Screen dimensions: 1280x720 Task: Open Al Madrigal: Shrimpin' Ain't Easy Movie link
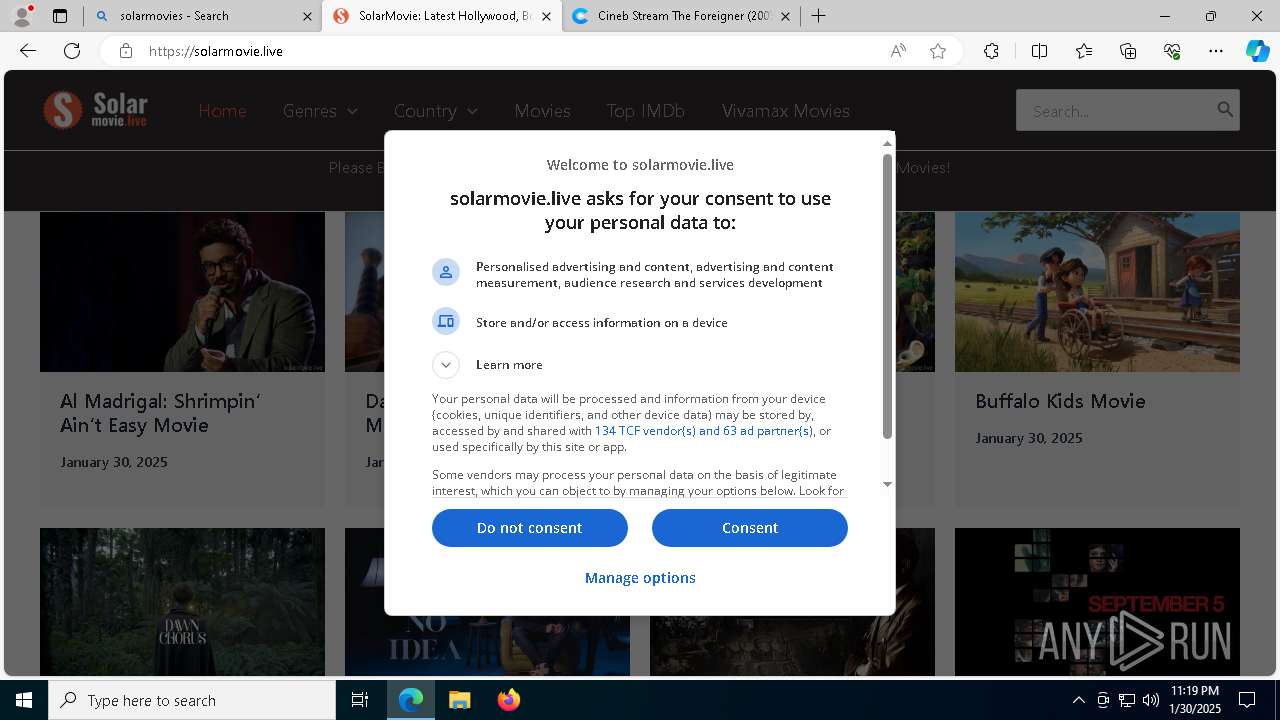click(160, 413)
